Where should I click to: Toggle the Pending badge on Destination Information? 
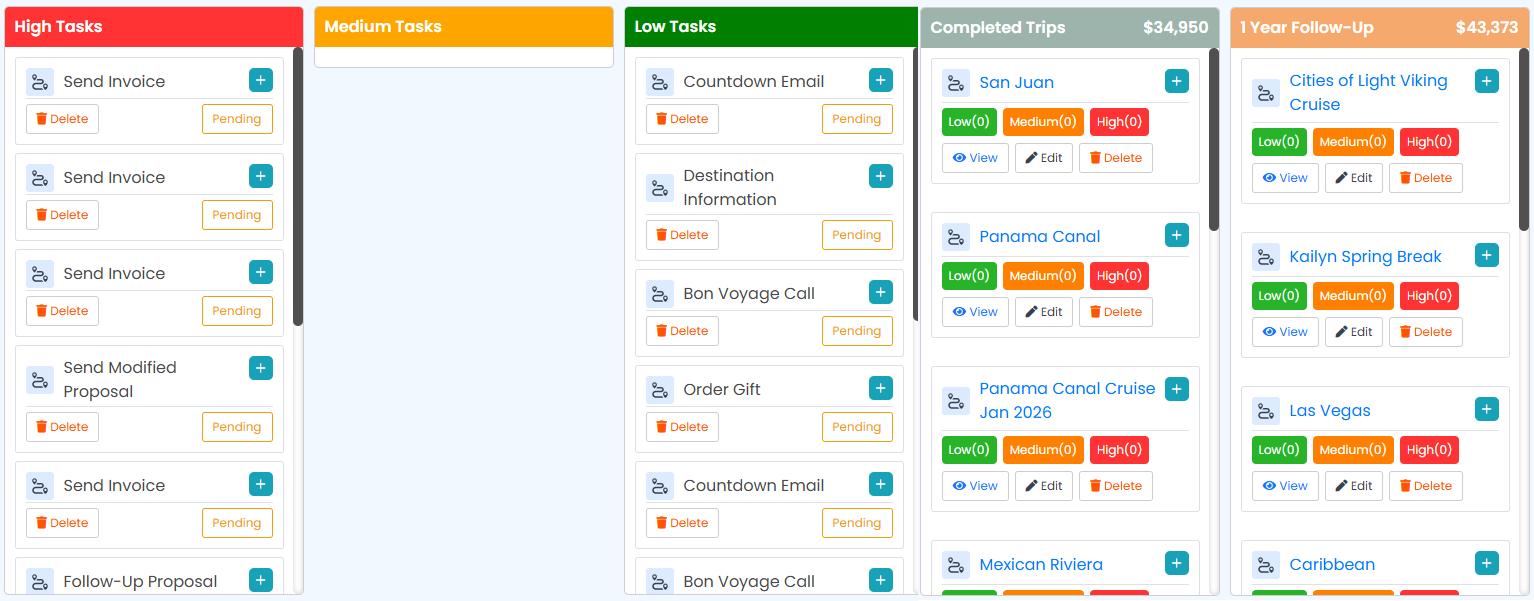[x=857, y=234]
